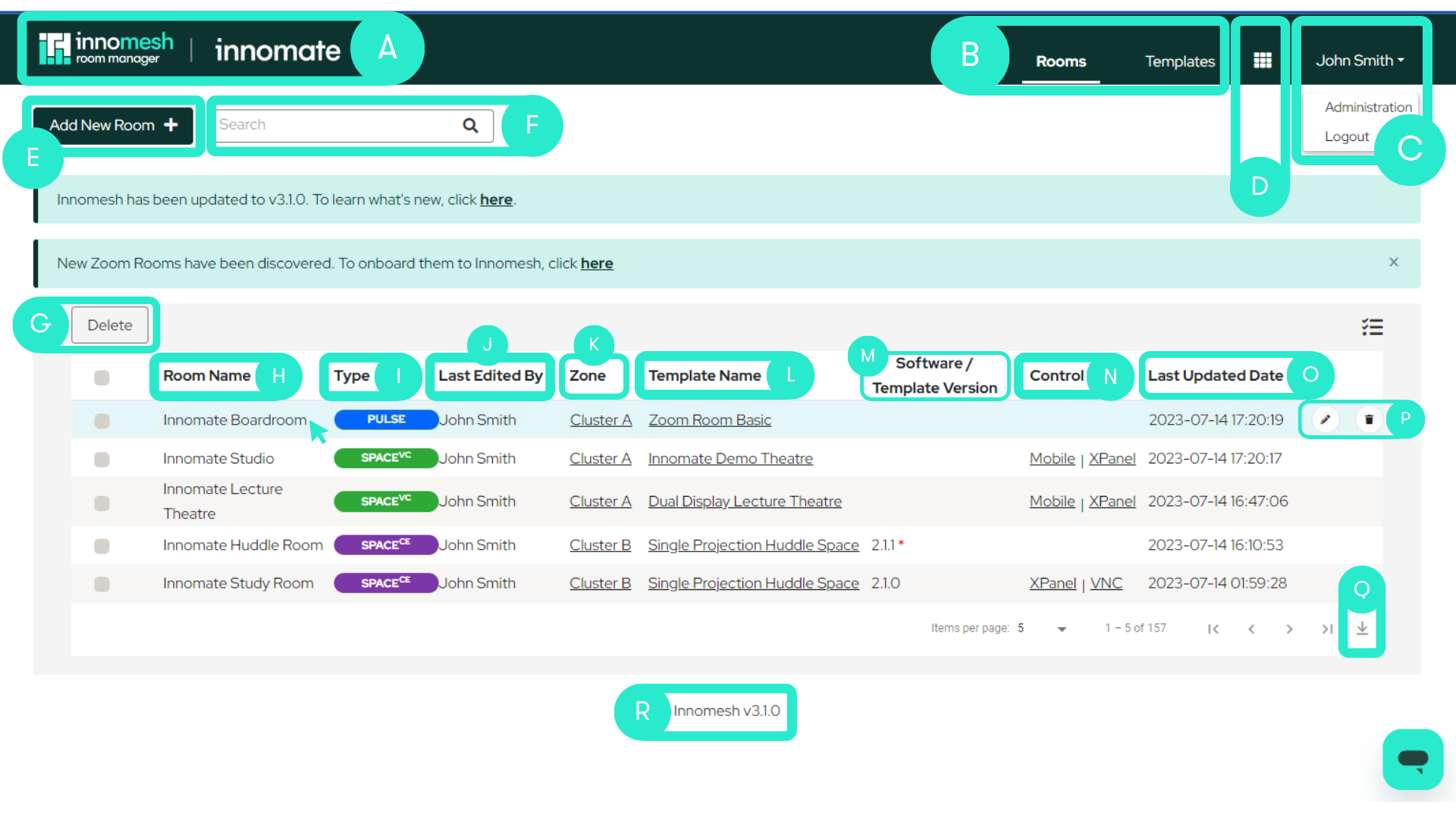The image size is (1456, 819).
Task: Dismiss the Zoom Rooms notification banner
Action: 1394,262
